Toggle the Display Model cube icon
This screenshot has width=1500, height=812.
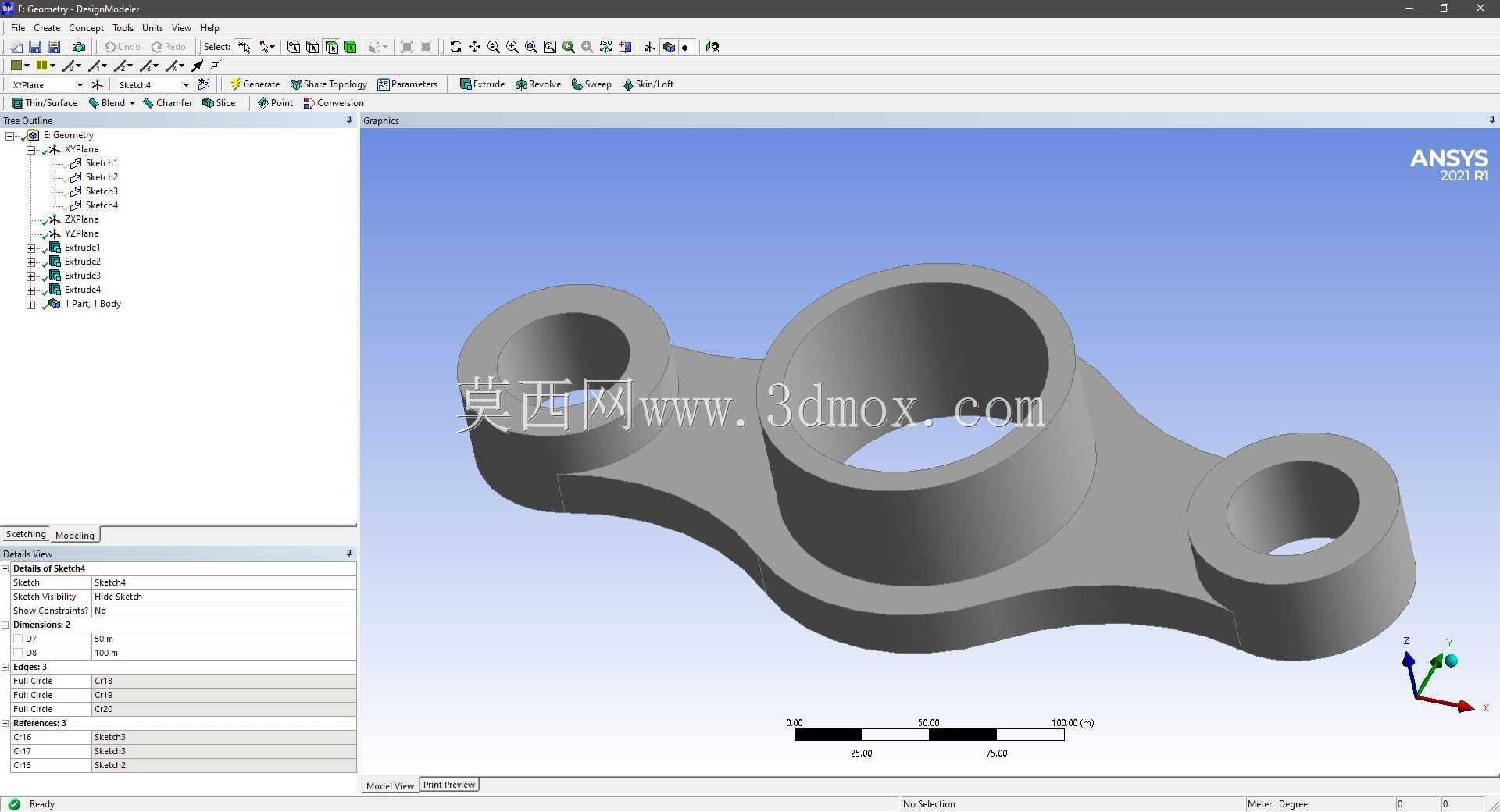(669, 47)
